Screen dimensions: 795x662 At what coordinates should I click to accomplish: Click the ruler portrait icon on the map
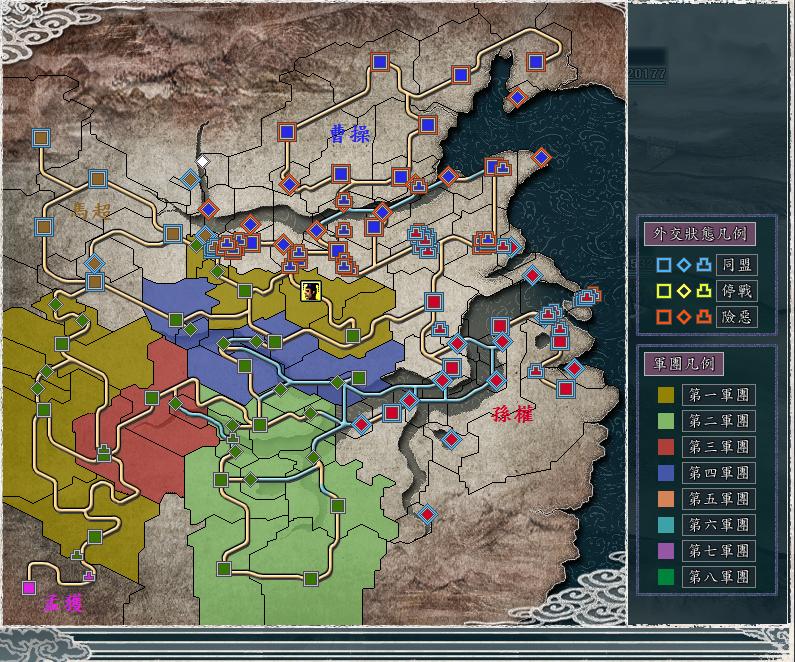tap(310, 291)
